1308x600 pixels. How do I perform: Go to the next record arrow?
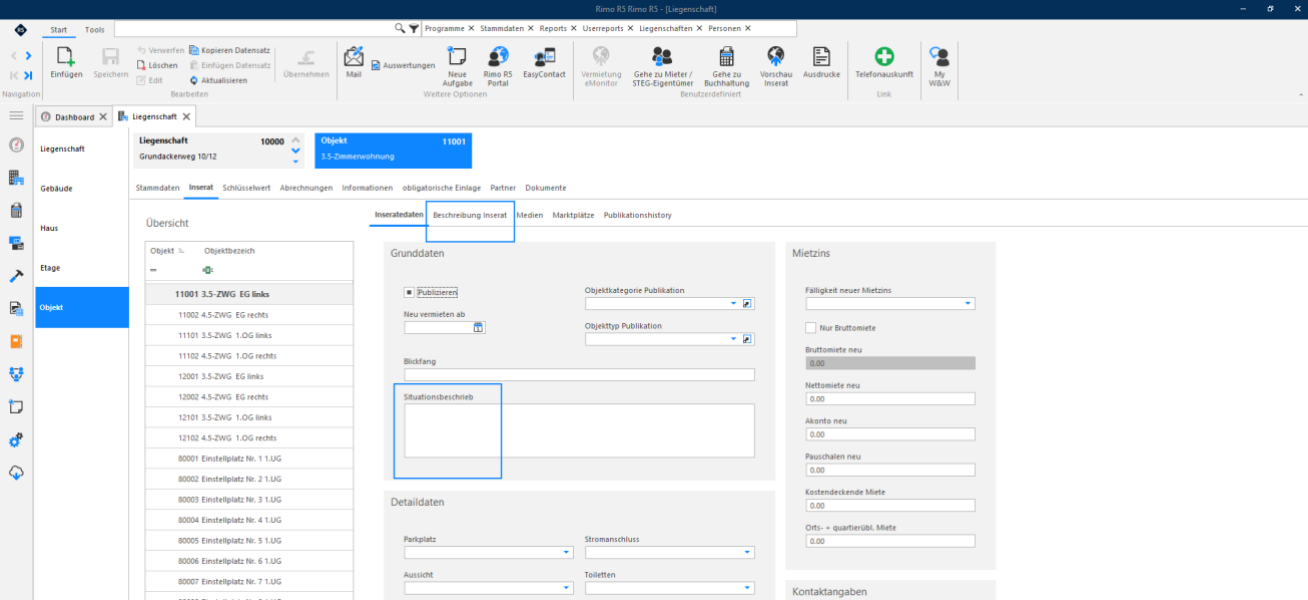click(29, 56)
